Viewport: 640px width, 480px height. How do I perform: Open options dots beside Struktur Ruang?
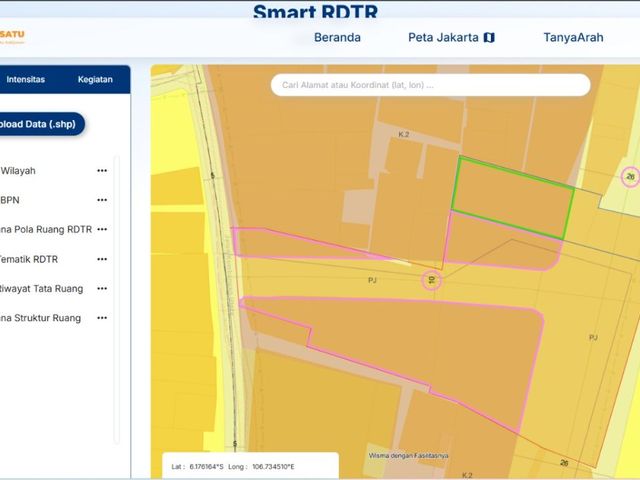coord(102,318)
